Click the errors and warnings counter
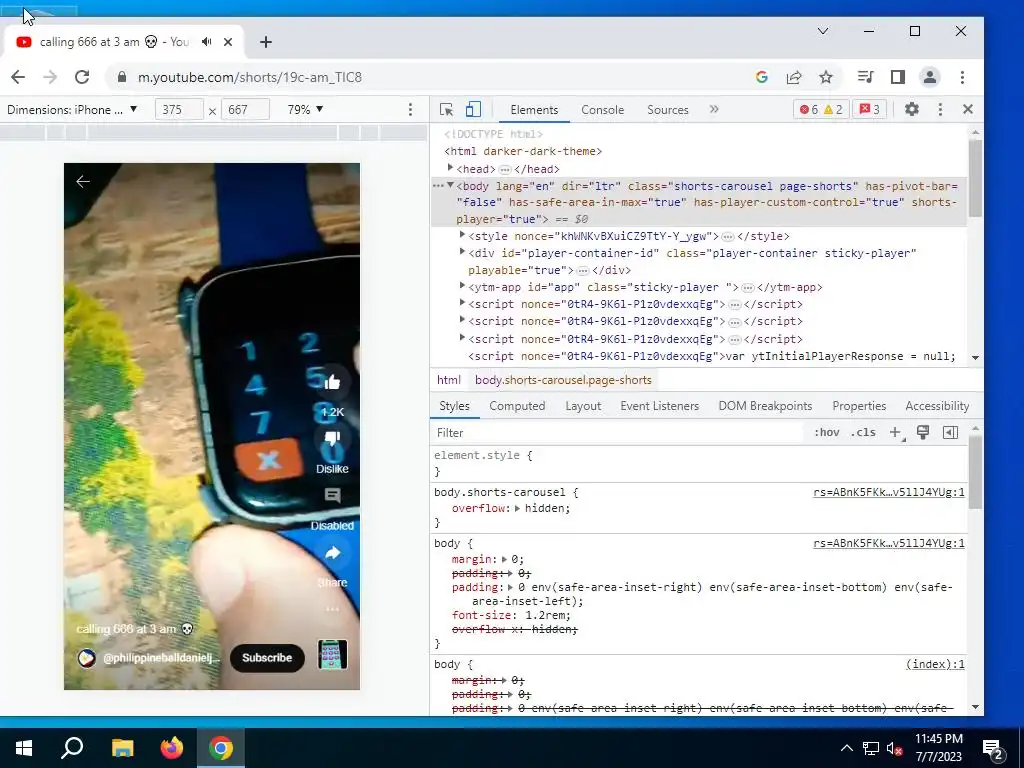 tap(822, 109)
